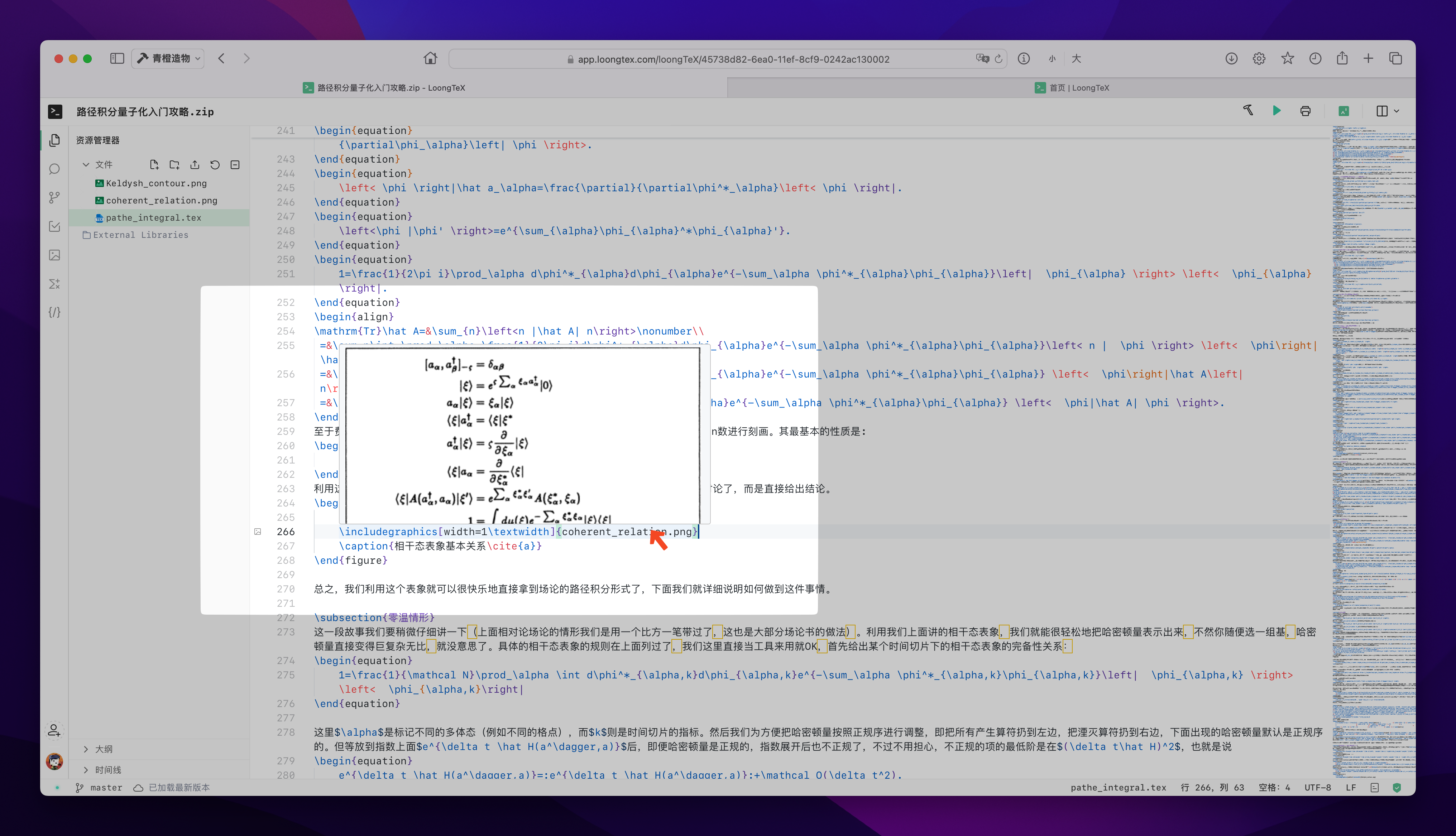Select coherent_relation.png in the file tree
Screen dimensions: 1456x836
click(x=161, y=200)
